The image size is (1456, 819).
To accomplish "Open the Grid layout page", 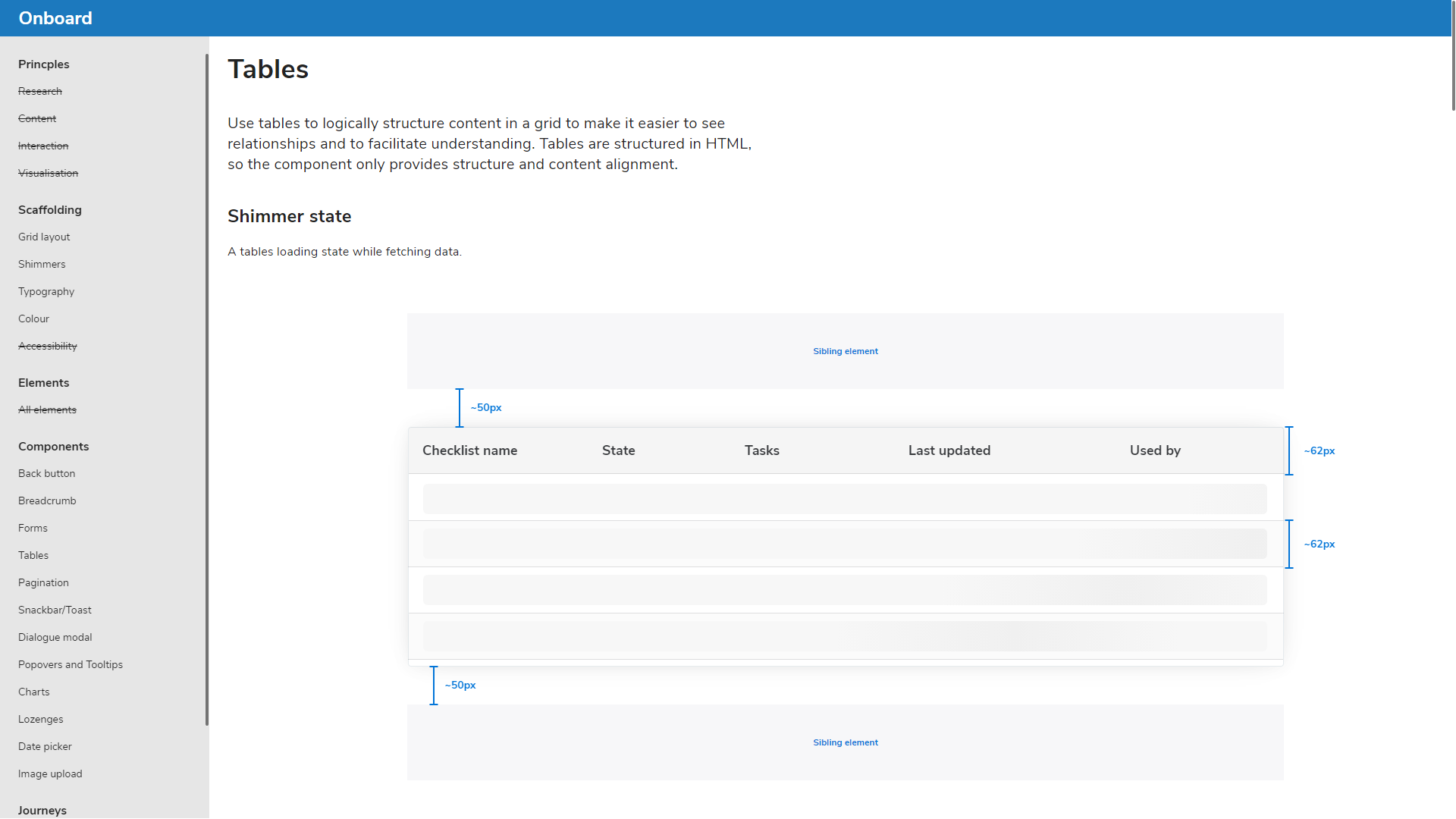I will 44,237.
